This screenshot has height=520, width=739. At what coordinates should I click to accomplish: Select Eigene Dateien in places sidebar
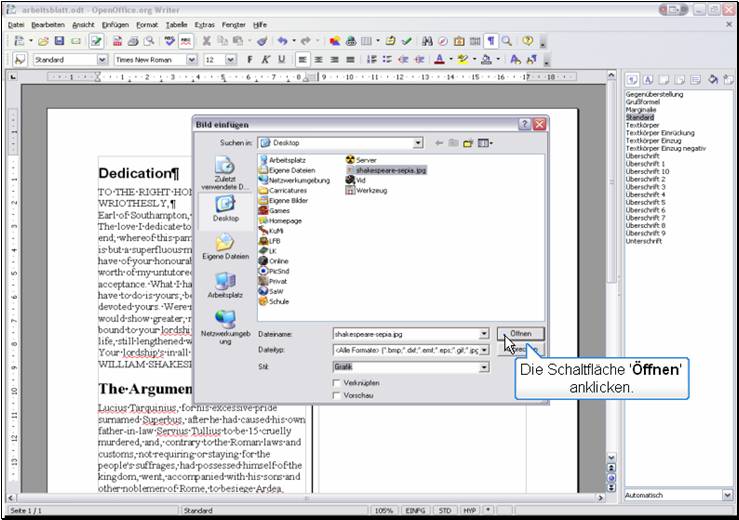[225, 245]
